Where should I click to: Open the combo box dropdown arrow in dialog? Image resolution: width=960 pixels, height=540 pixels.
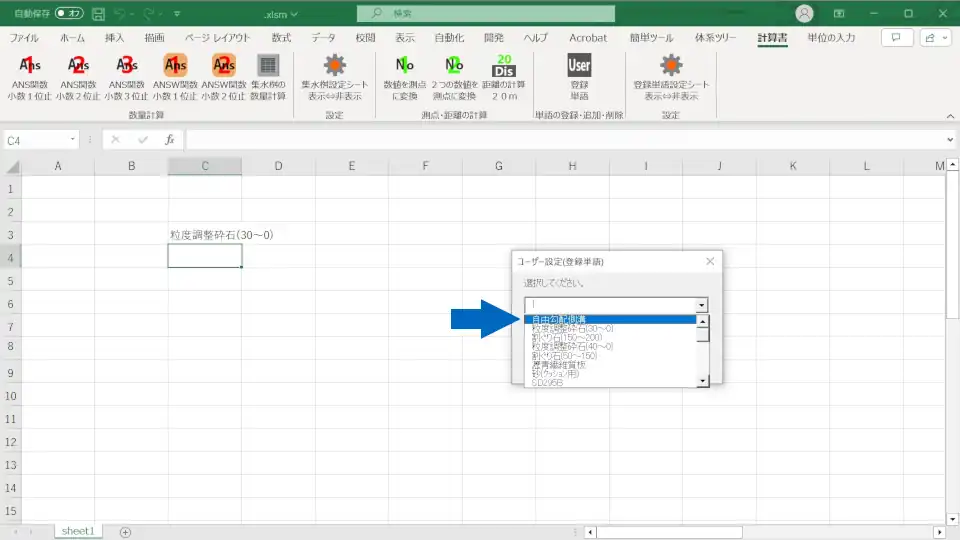[x=702, y=305]
